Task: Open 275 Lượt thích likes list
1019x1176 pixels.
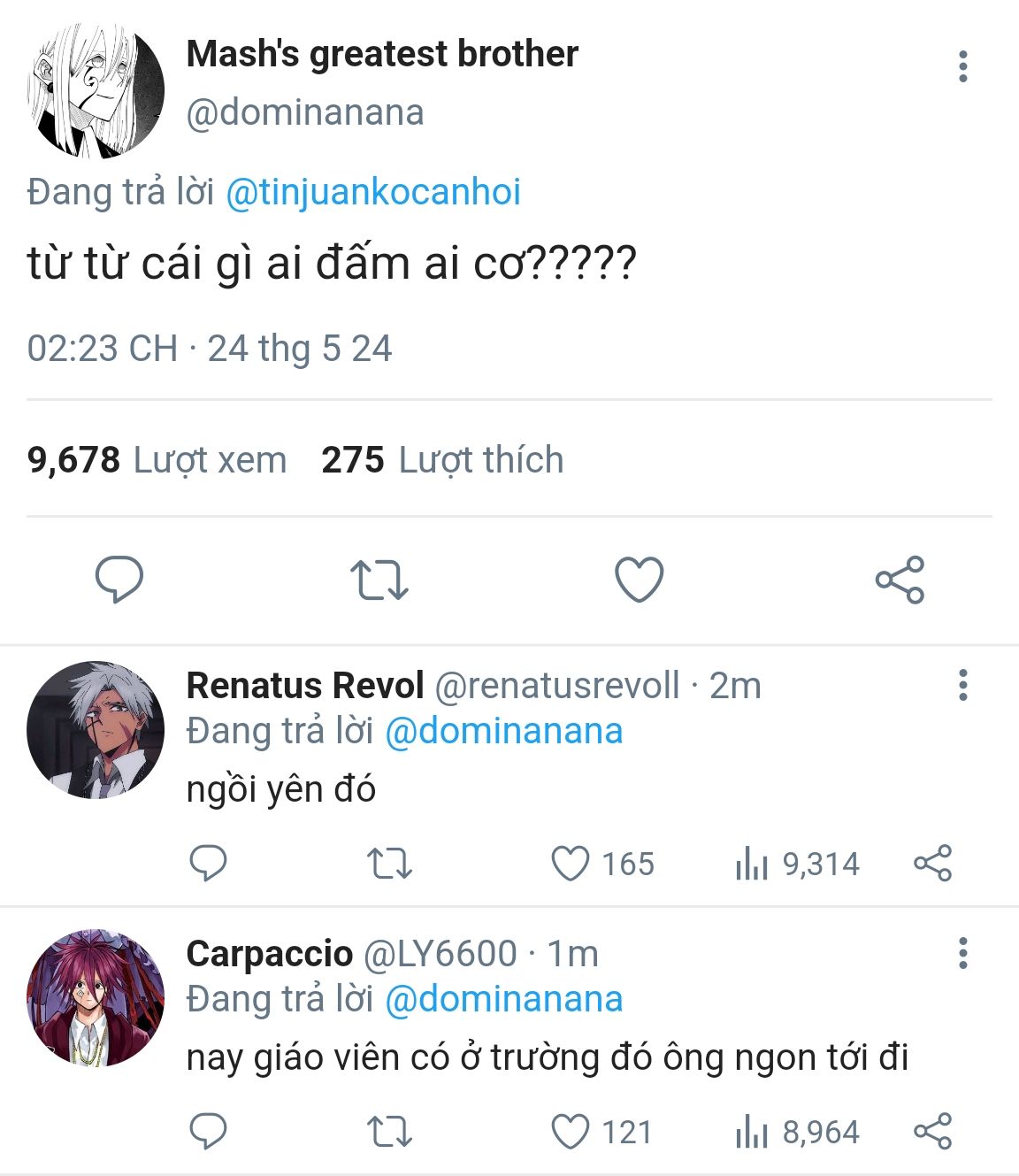Action: 442,460
